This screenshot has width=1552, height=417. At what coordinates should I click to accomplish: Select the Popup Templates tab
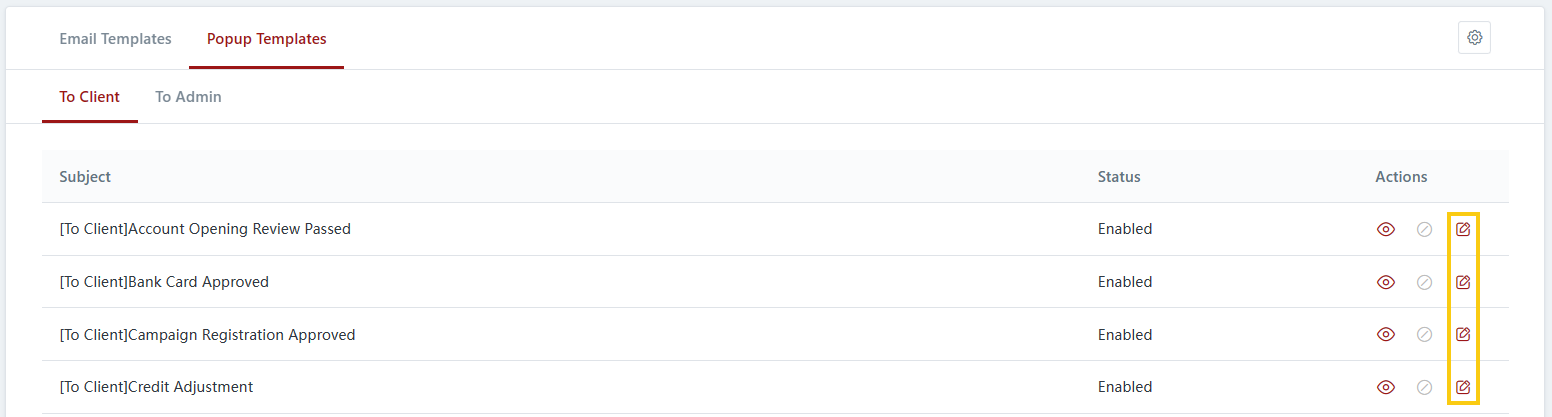click(x=266, y=39)
